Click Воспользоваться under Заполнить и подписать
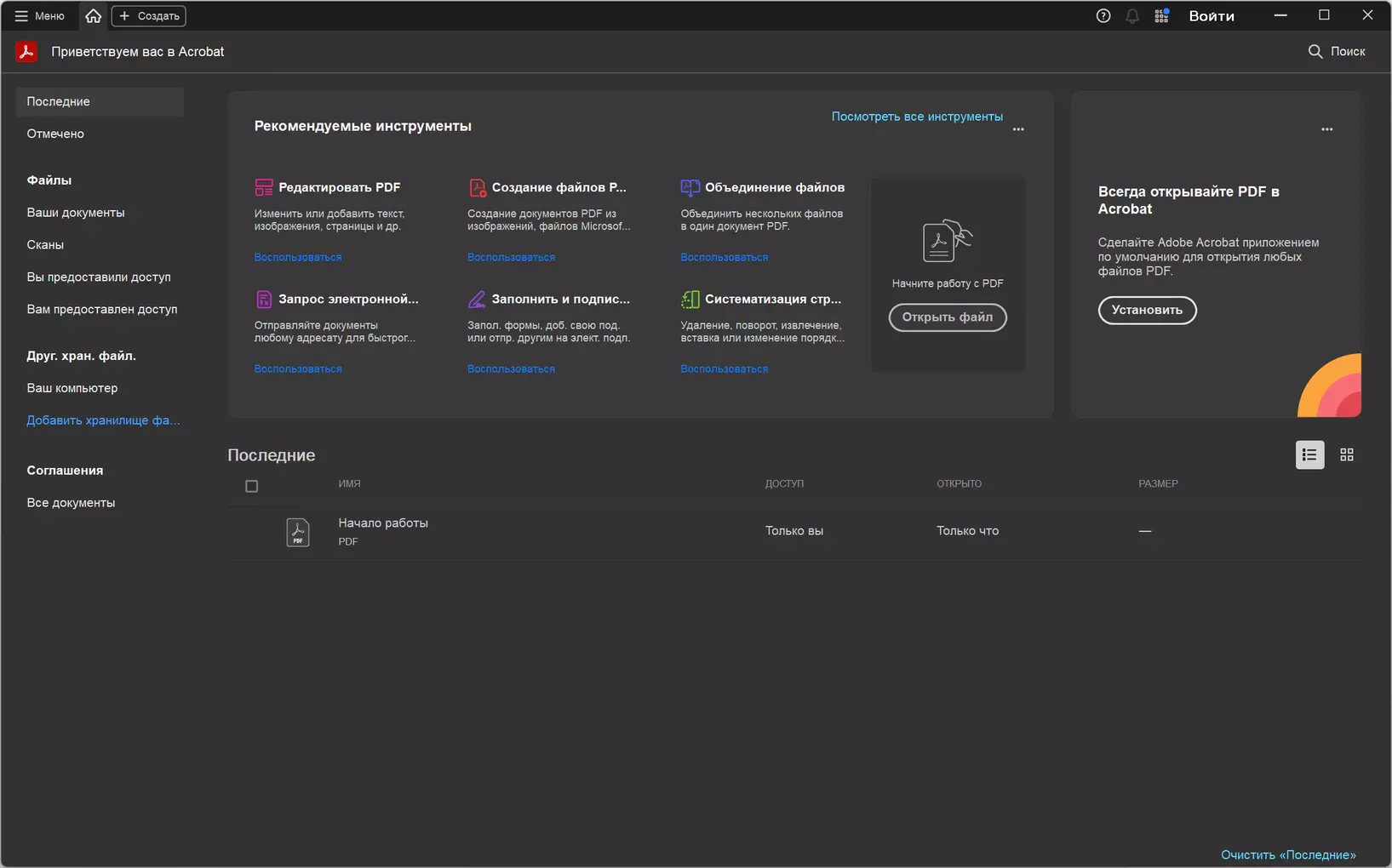 (x=511, y=368)
